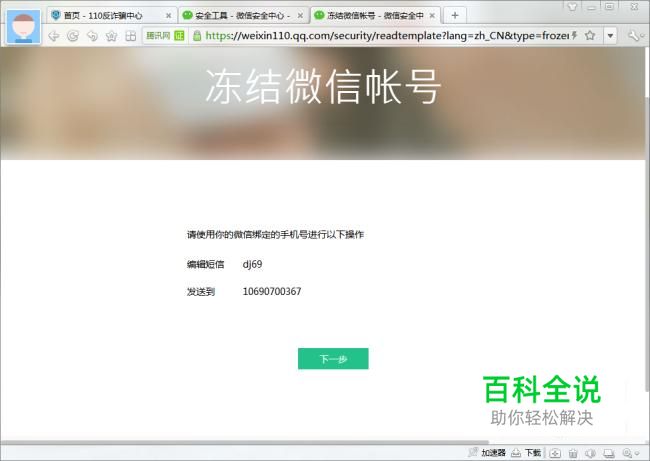Open a new tab with plus button
The width and height of the screenshot is (650, 461).
tap(455, 15)
